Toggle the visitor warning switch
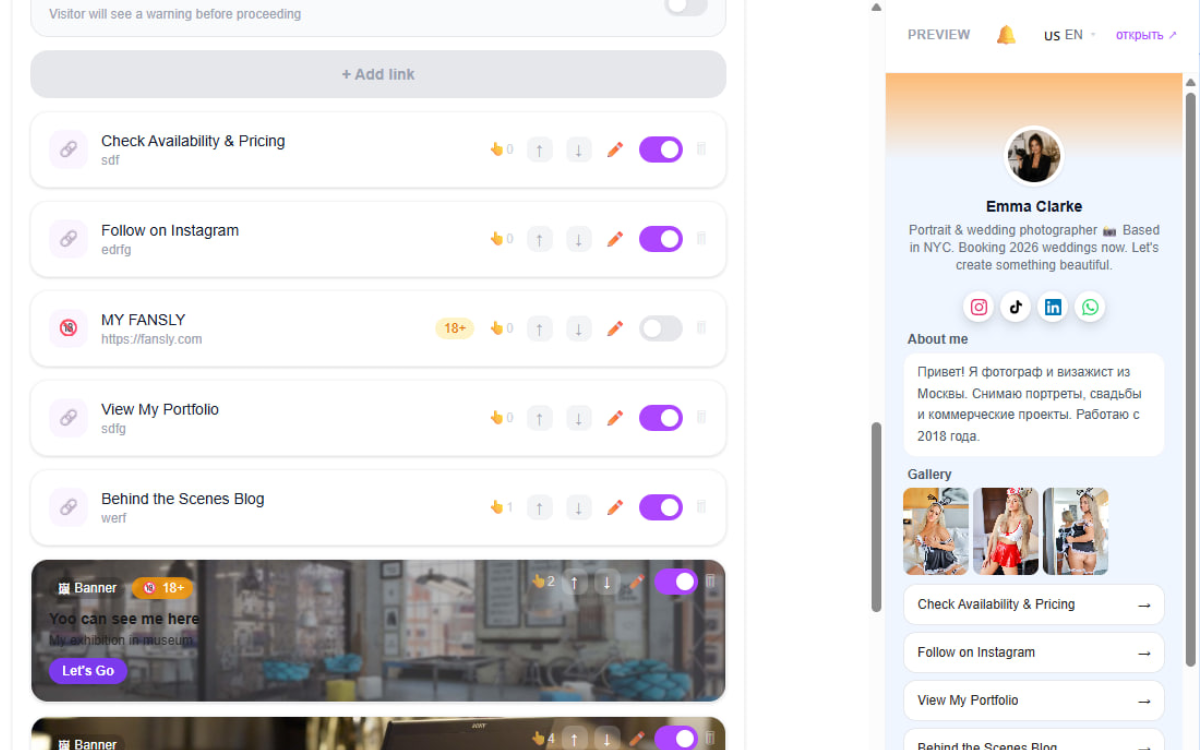Viewport: 1200px width, 750px height. tap(687, 5)
